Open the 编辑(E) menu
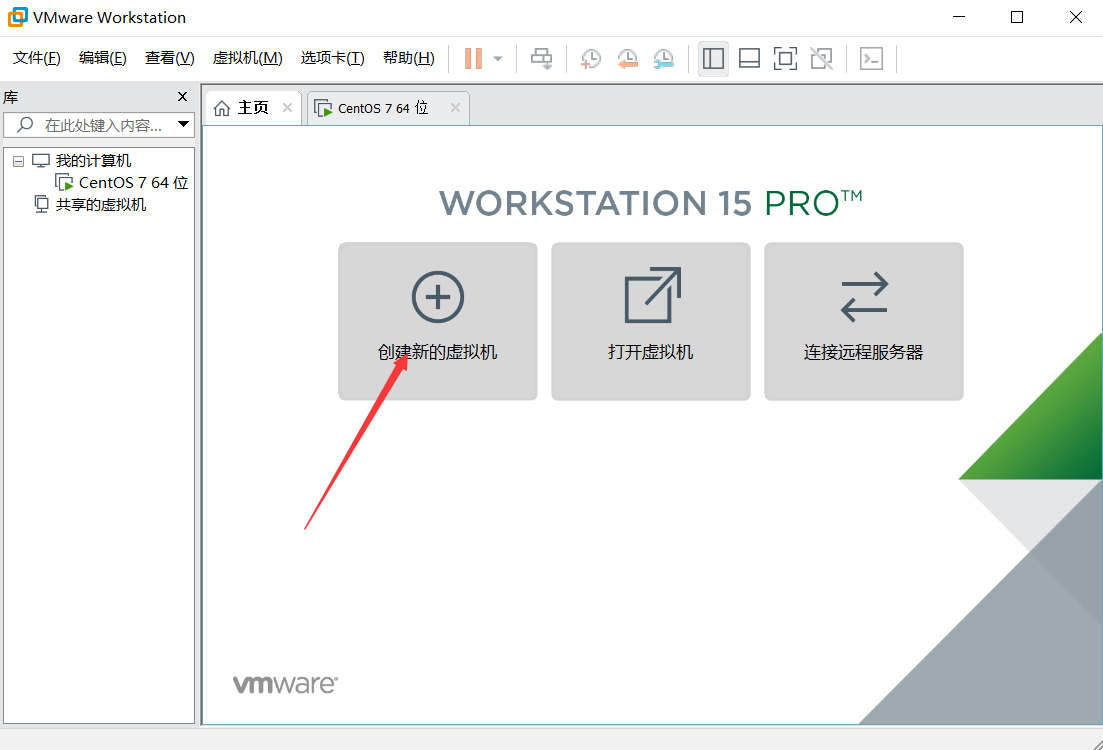The width and height of the screenshot is (1103, 750). click(x=103, y=58)
